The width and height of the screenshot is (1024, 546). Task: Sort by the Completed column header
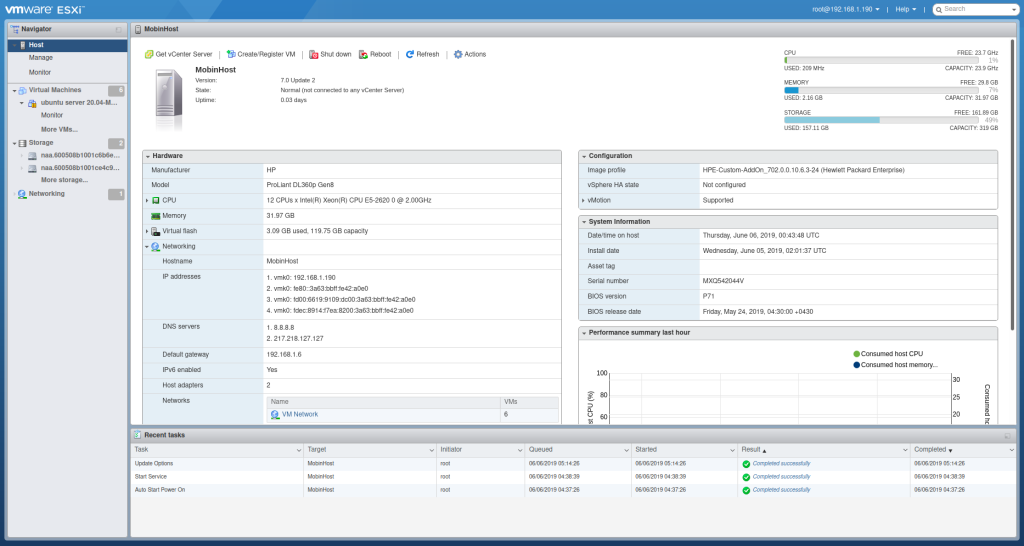tap(964, 450)
